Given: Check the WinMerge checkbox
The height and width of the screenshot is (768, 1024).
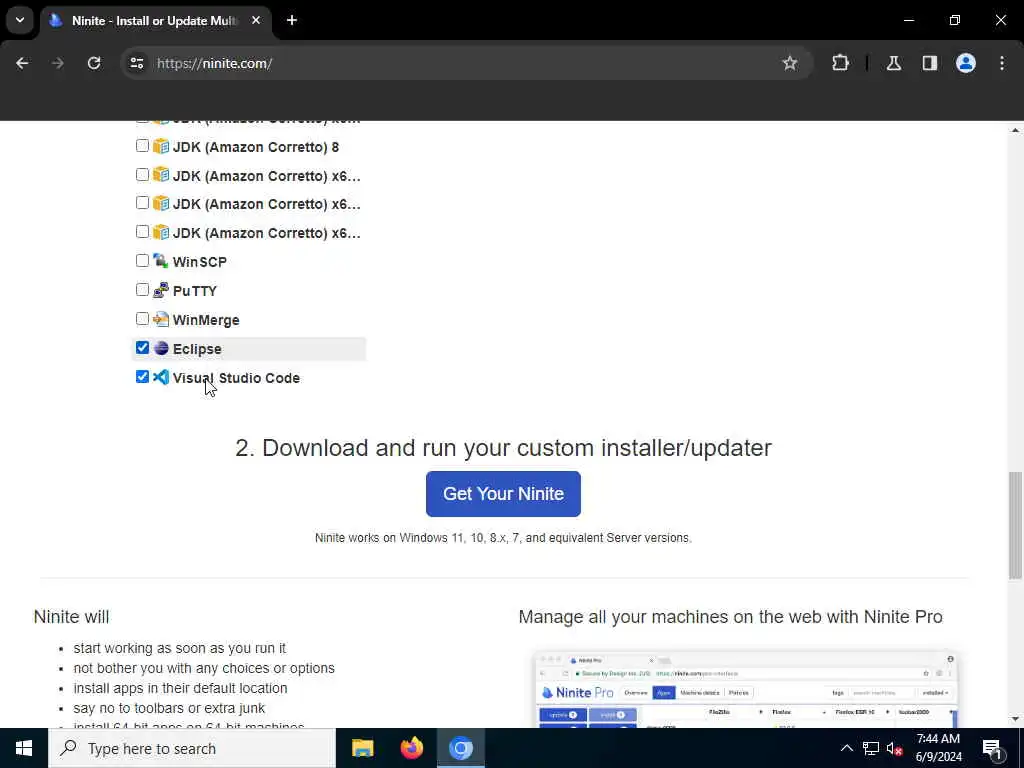Looking at the screenshot, I should pyautogui.click(x=142, y=319).
